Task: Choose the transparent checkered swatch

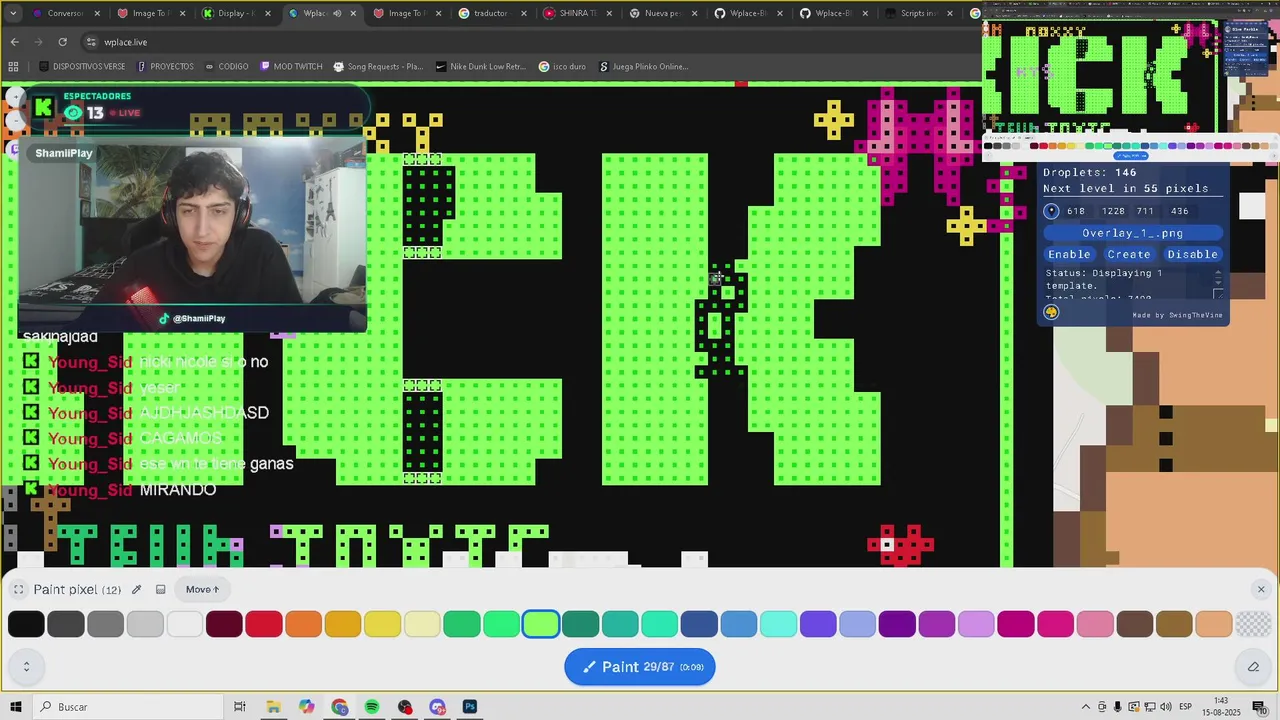Action: pos(1253,624)
